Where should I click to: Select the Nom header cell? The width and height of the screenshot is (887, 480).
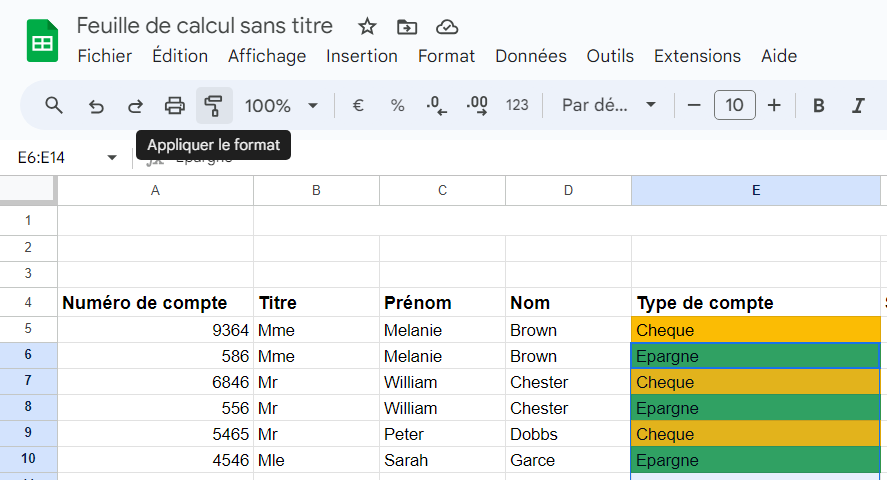pos(568,302)
